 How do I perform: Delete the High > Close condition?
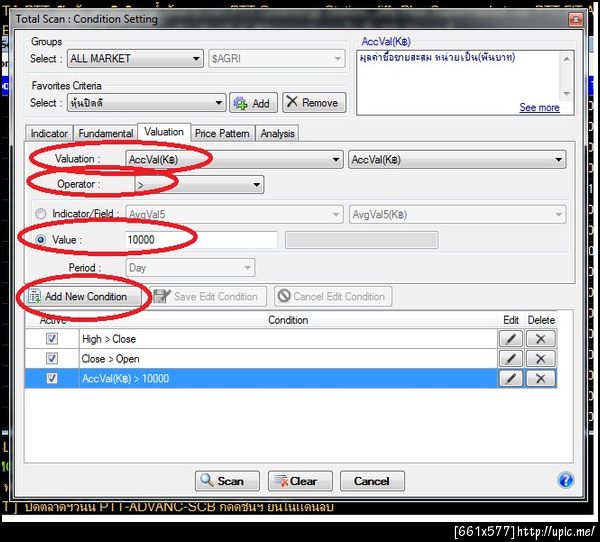click(540, 339)
